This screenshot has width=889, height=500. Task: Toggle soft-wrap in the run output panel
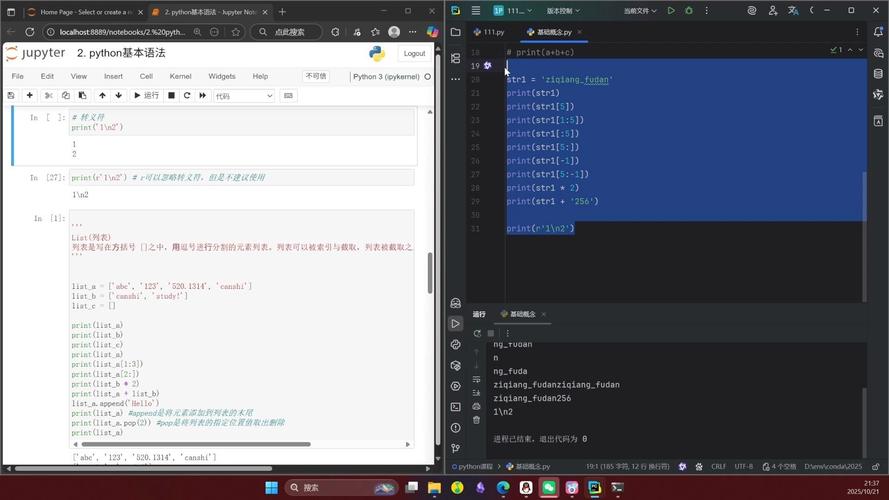point(476,379)
